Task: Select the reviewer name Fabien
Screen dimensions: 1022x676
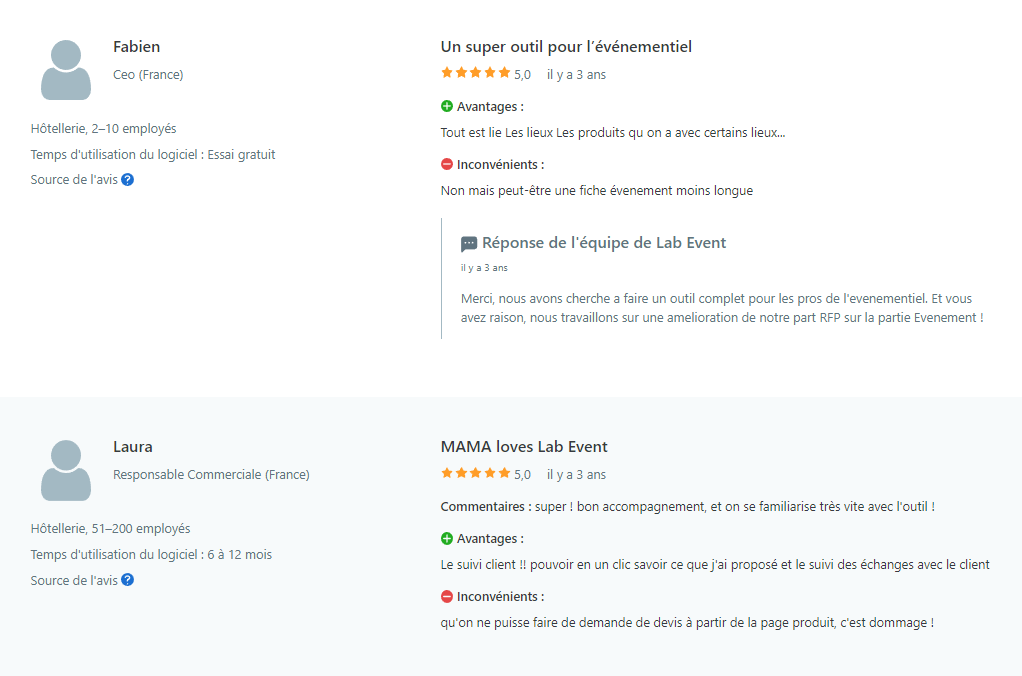Action: 136,47
